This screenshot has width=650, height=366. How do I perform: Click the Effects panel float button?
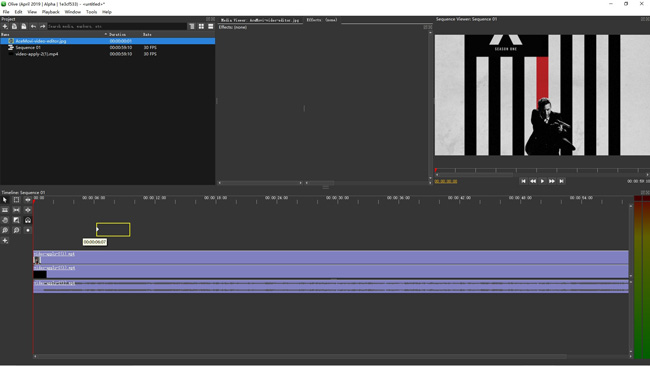pos(426,27)
